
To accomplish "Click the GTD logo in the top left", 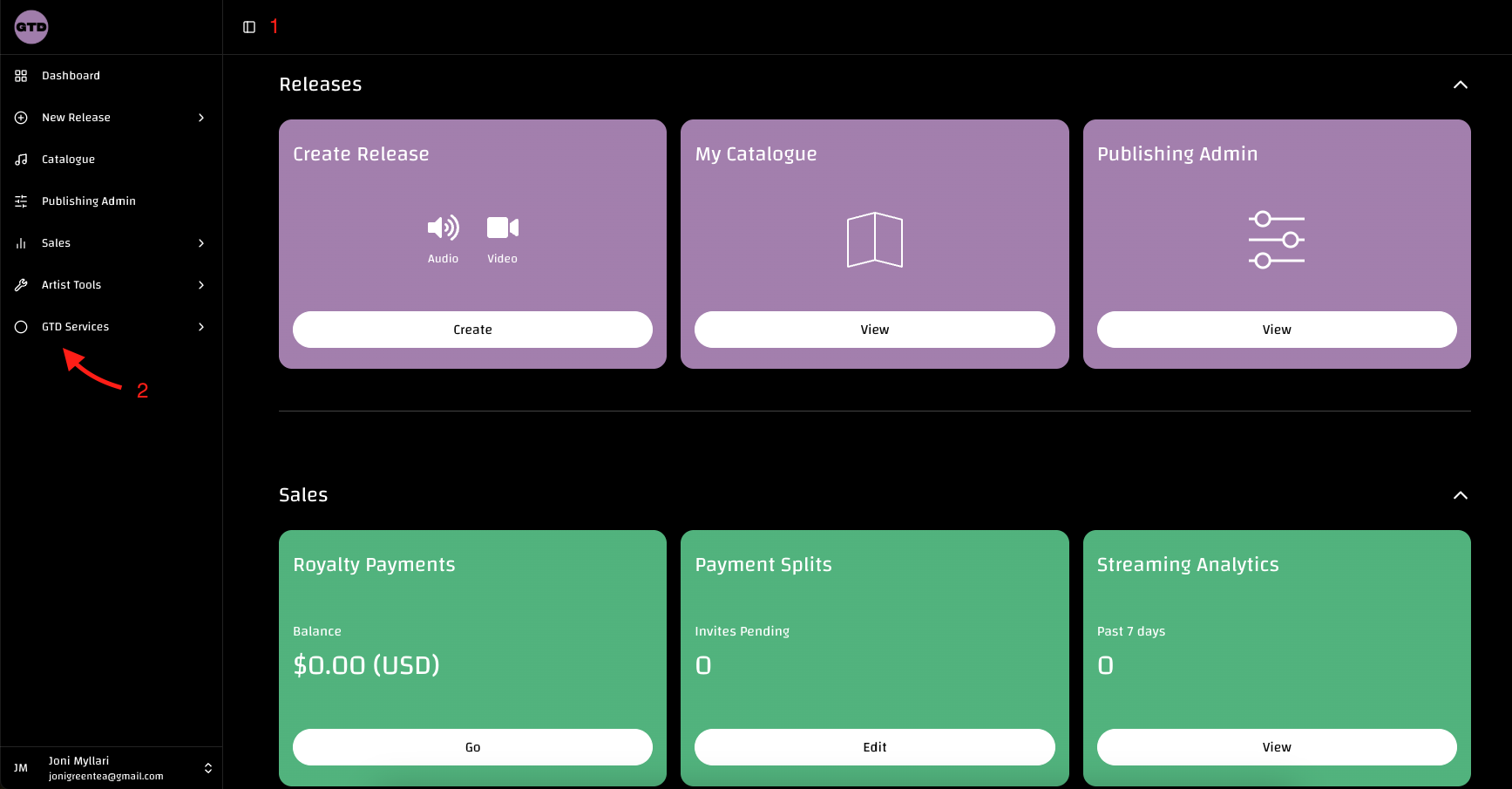I will (31, 27).
